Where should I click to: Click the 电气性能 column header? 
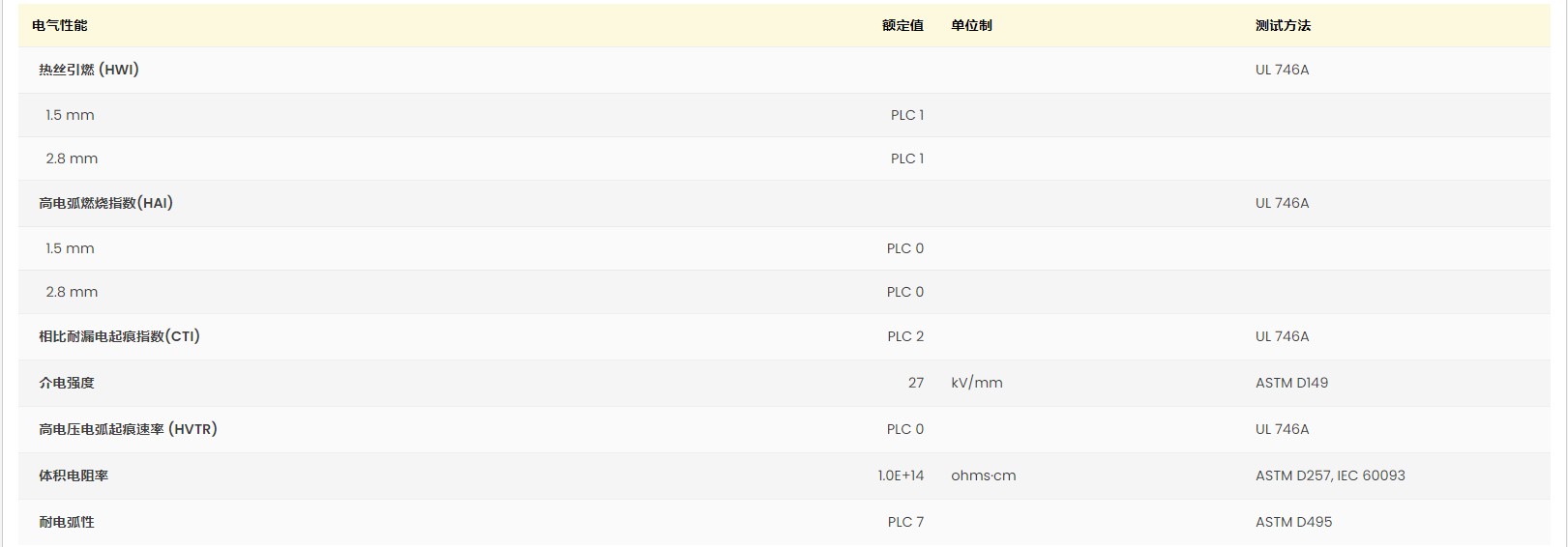(x=60, y=26)
